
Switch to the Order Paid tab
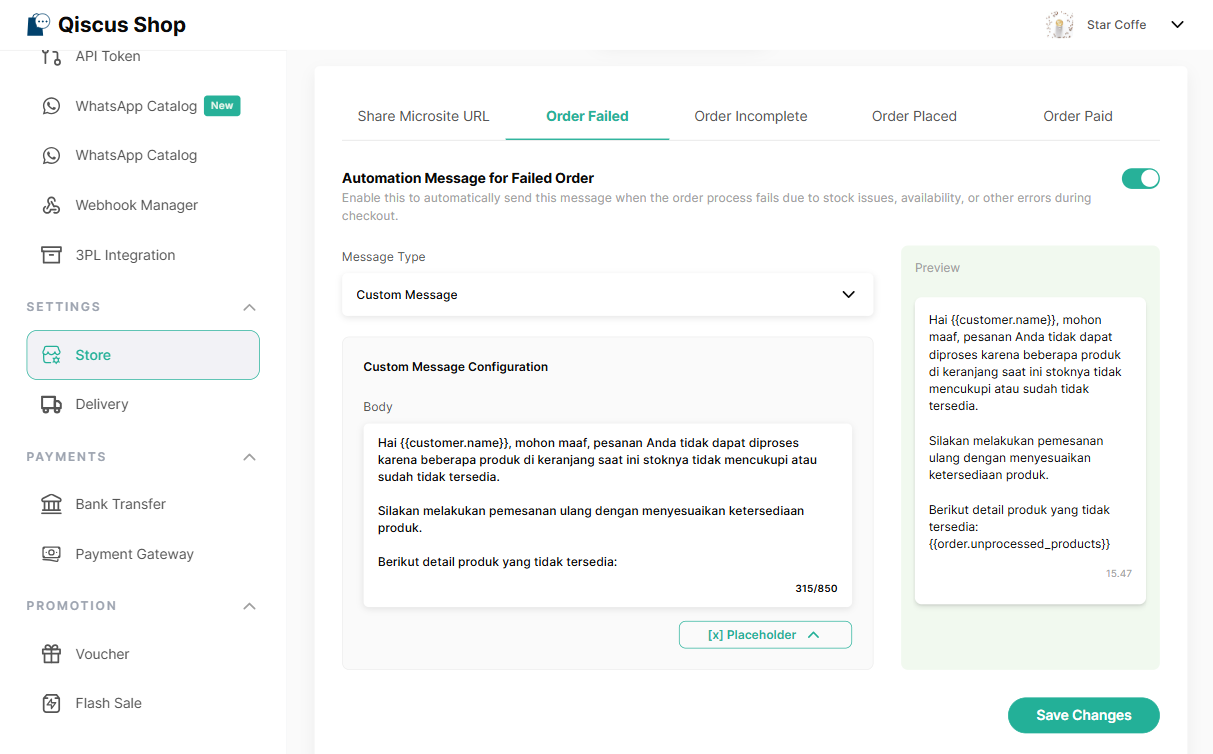coord(1077,116)
